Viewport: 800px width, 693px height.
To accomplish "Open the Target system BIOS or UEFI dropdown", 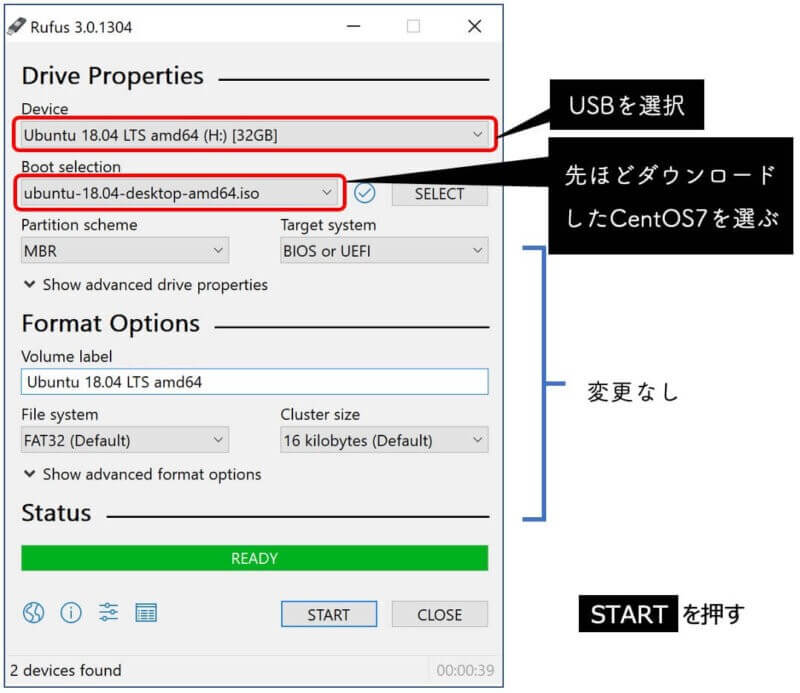I will [384, 251].
